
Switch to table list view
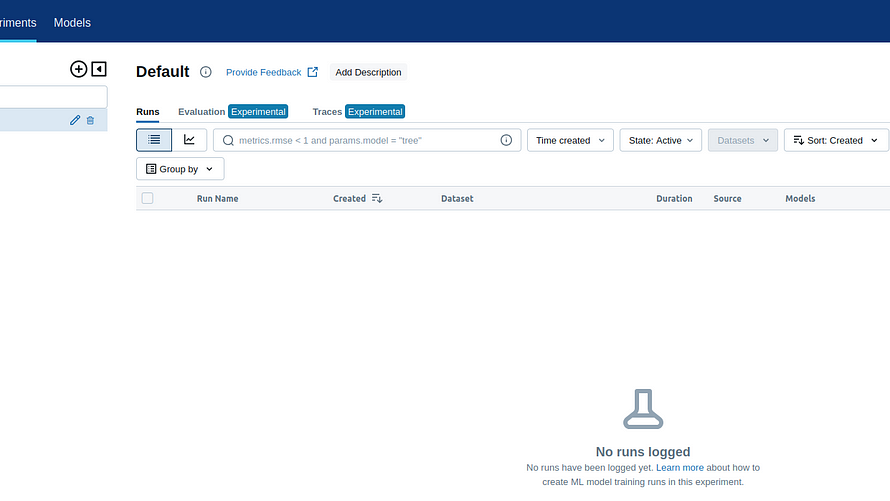coord(154,140)
